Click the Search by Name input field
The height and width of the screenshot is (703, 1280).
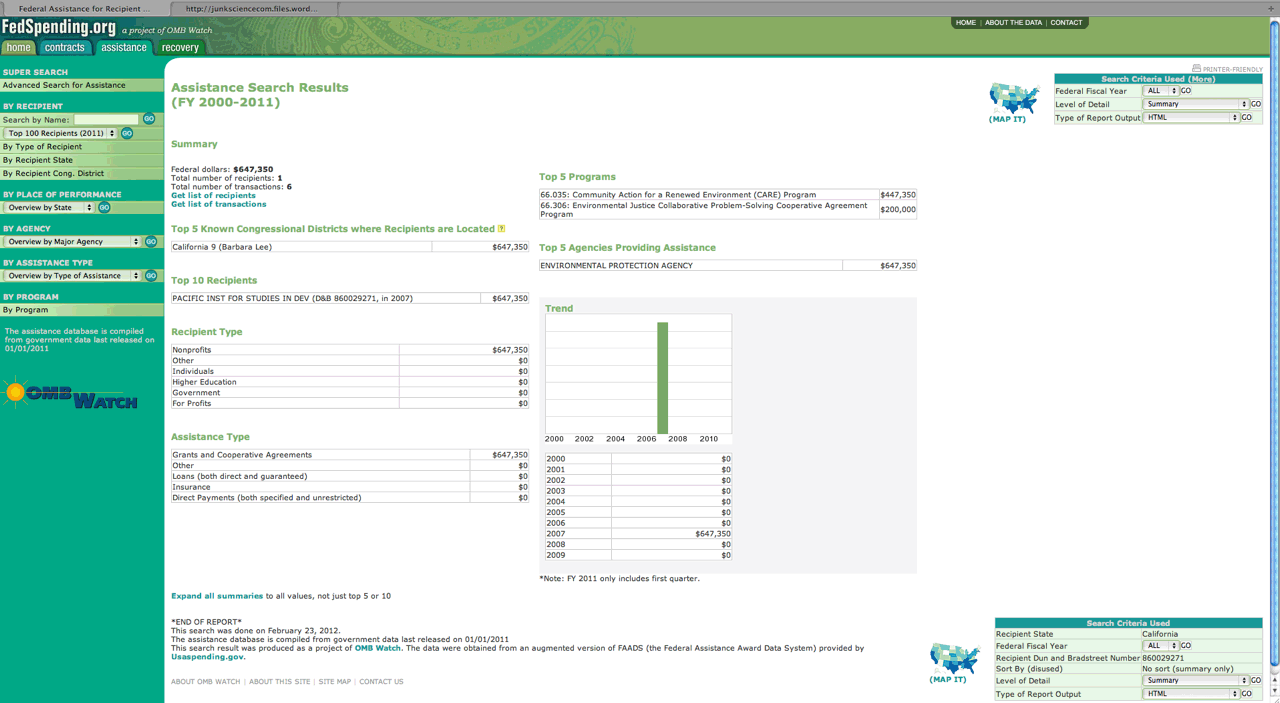coord(106,119)
